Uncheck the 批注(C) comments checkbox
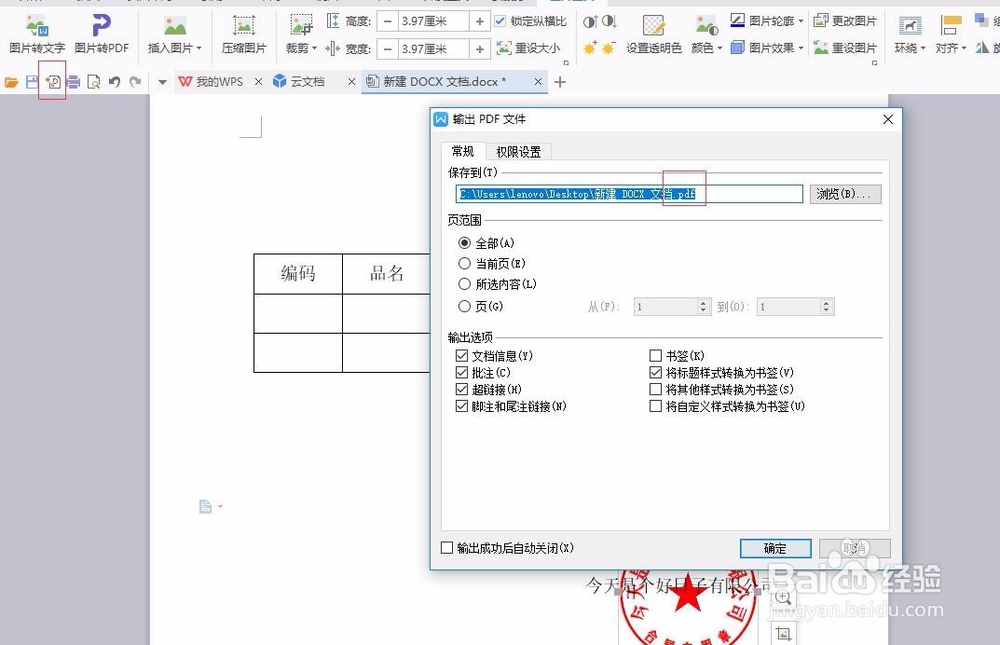The height and width of the screenshot is (645, 1000). pos(462,372)
